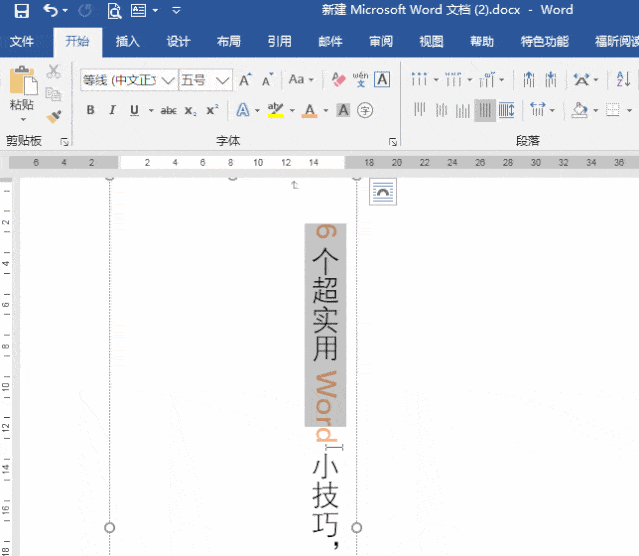
Task: Toggle the Character Shading button
Action: [343, 110]
